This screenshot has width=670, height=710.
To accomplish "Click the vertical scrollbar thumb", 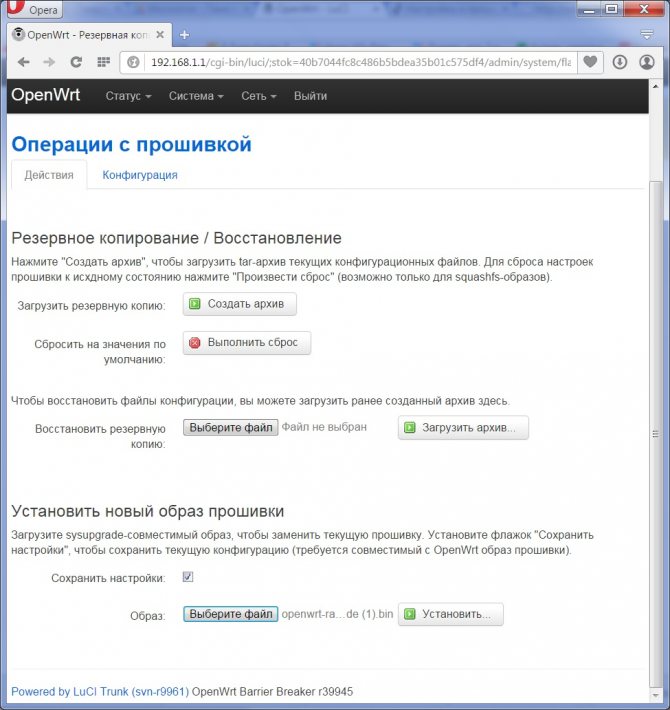I will pos(655,434).
